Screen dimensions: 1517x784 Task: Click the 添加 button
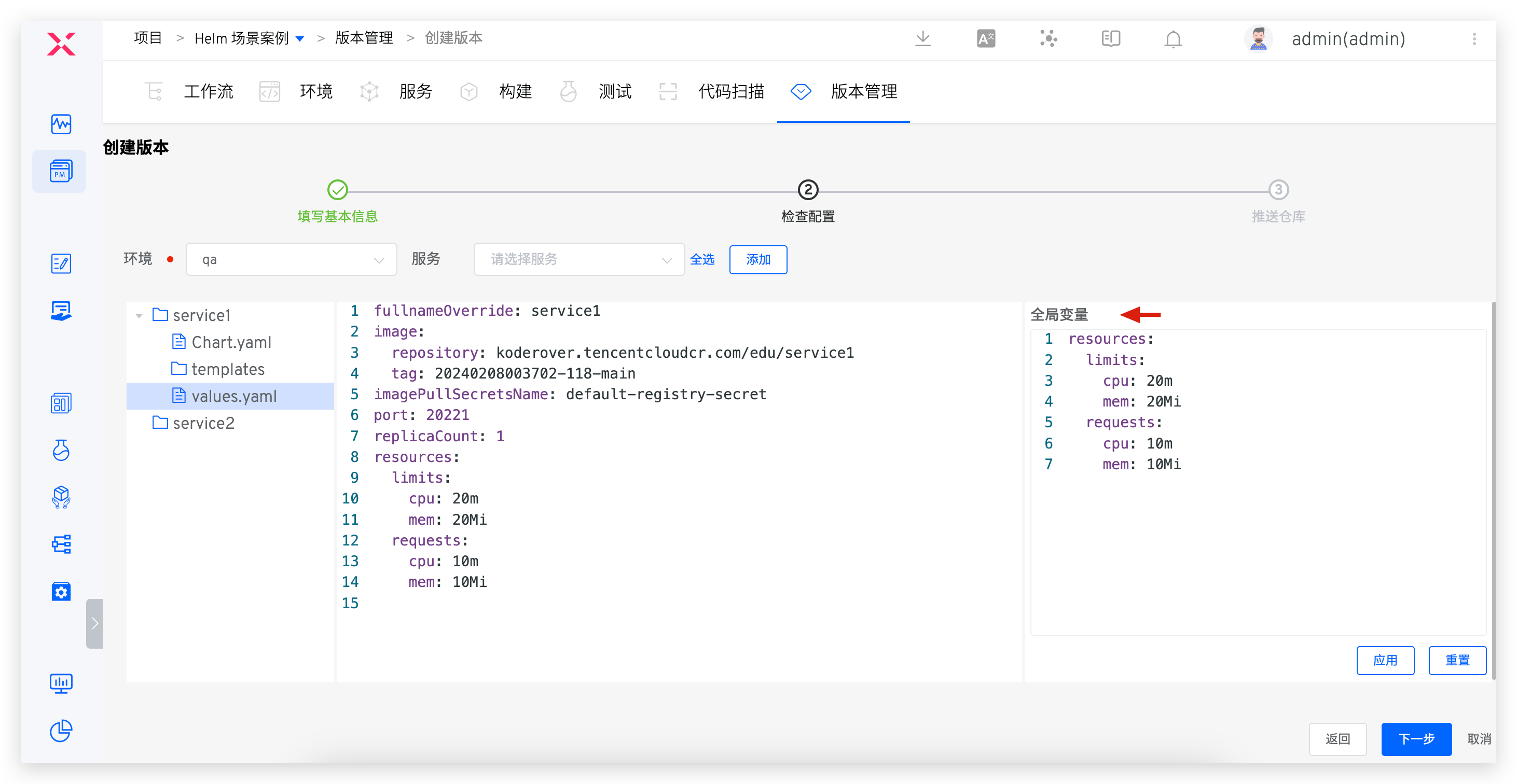click(758, 260)
